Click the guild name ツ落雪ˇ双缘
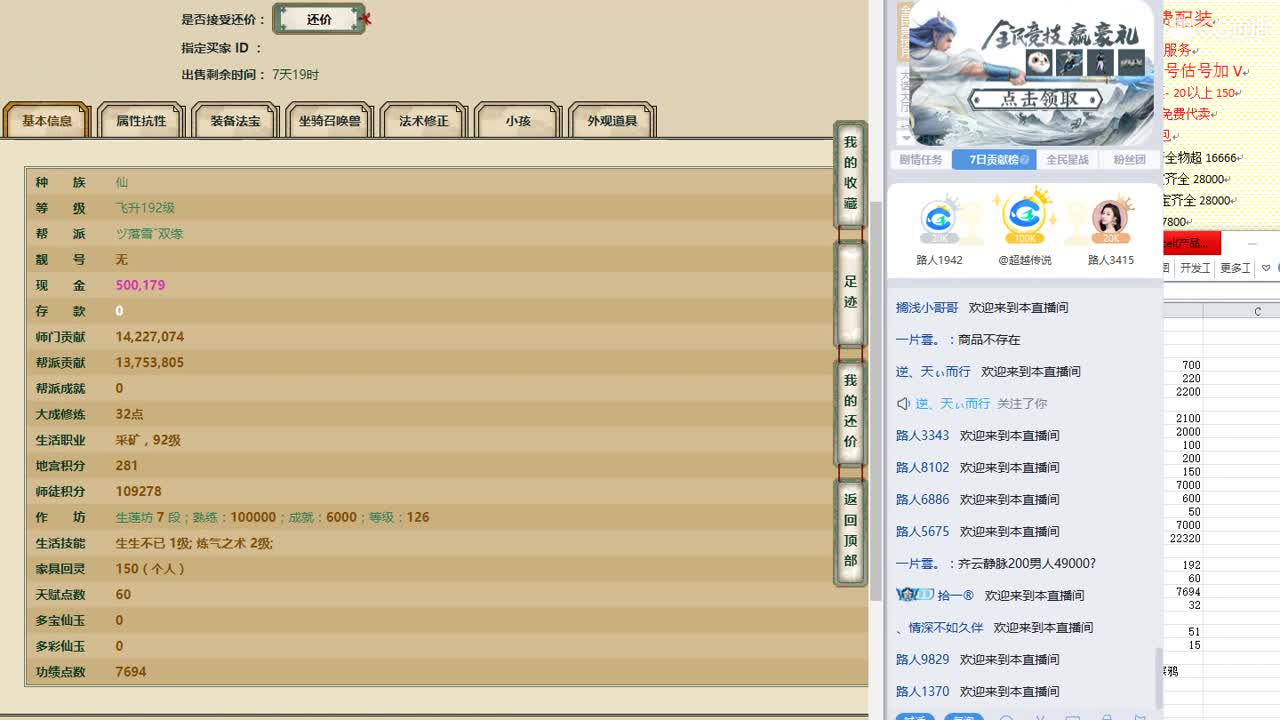The image size is (1280, 720). (x=149, y=234)
